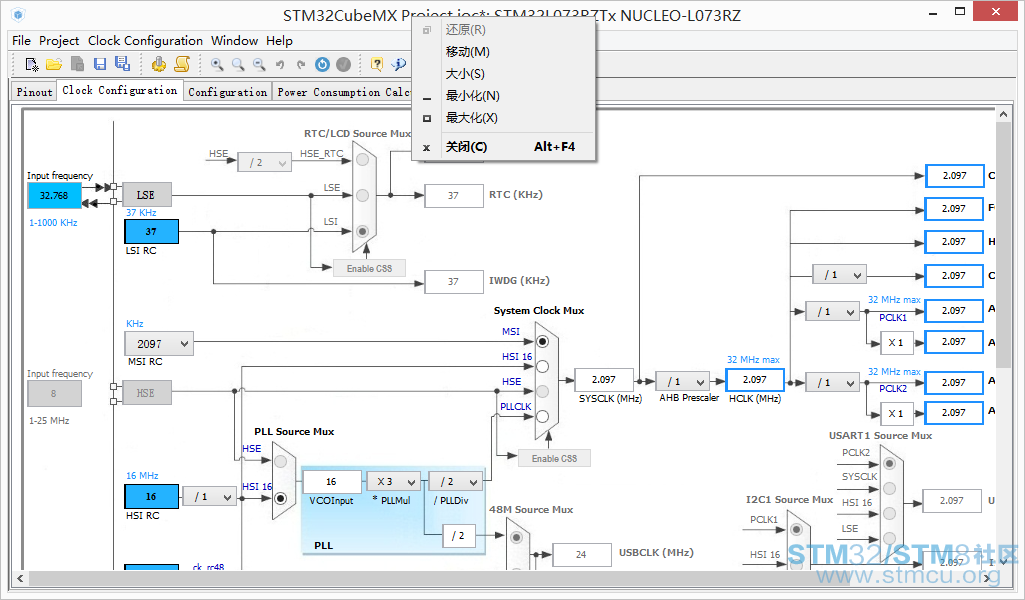The width and height of the screenshot is (1025, 600).
Task: Zoom in on the clock diagram
Action: coord(217,64)
